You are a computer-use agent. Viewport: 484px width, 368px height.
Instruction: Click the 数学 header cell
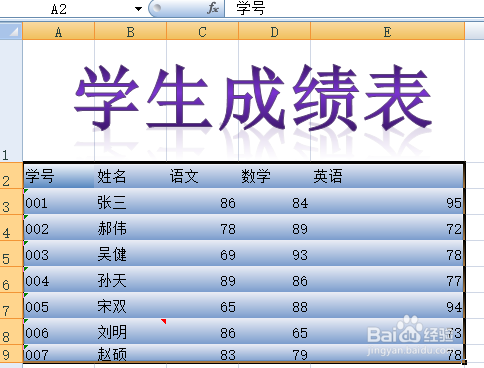(275, 176)
